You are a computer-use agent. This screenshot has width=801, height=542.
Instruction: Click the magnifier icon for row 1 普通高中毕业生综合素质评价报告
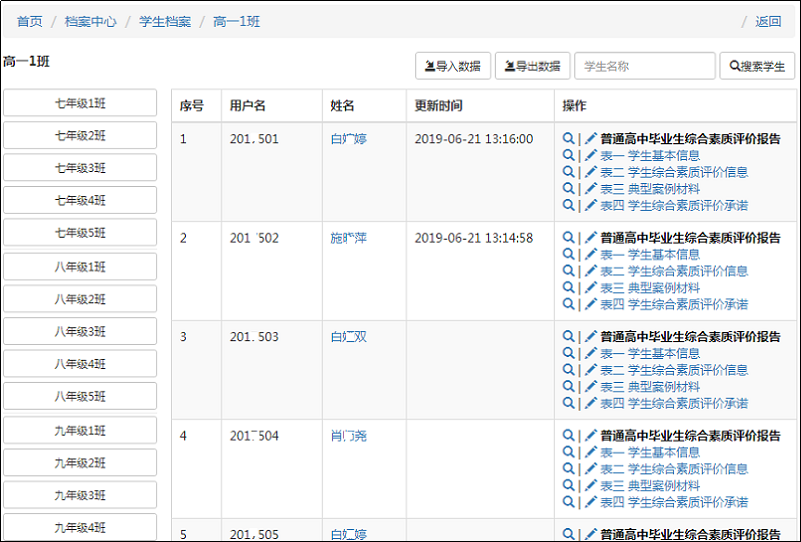pos(568,139)
